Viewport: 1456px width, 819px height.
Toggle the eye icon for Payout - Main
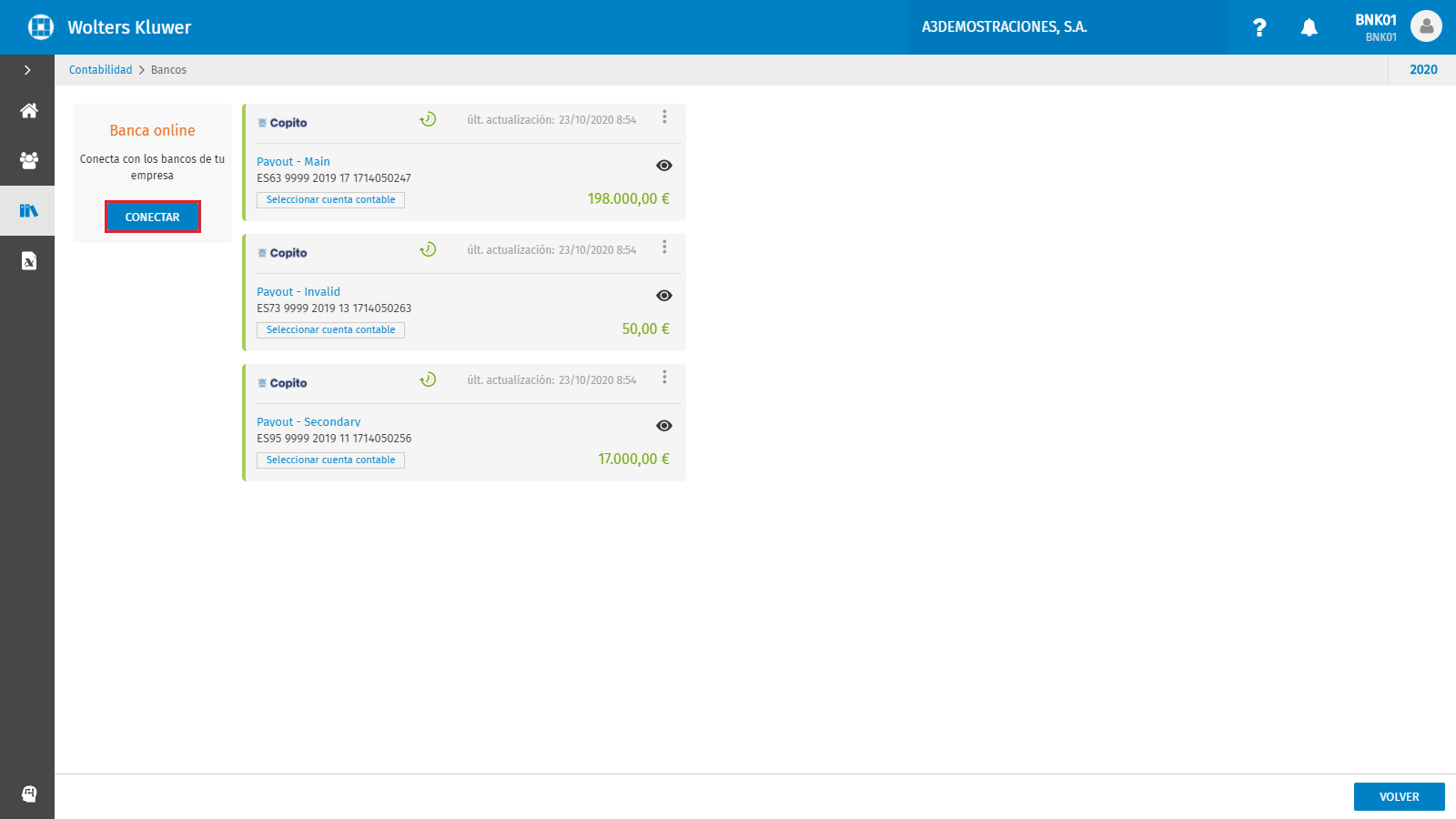point(664,166)
